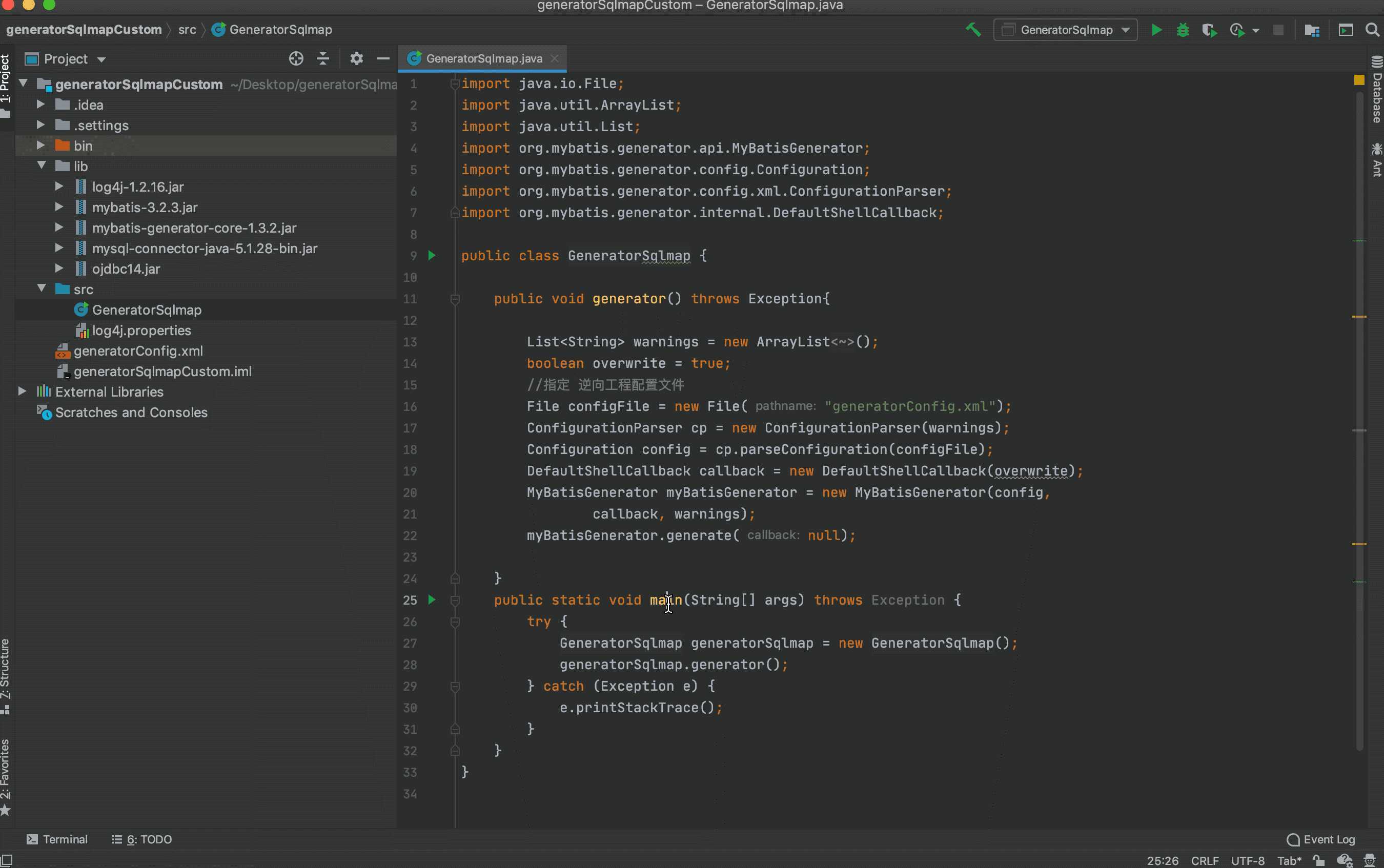Viewport: 1384px width, 868px height.
Task: Fold the imports block at line 1
Action: coord(455,84)
